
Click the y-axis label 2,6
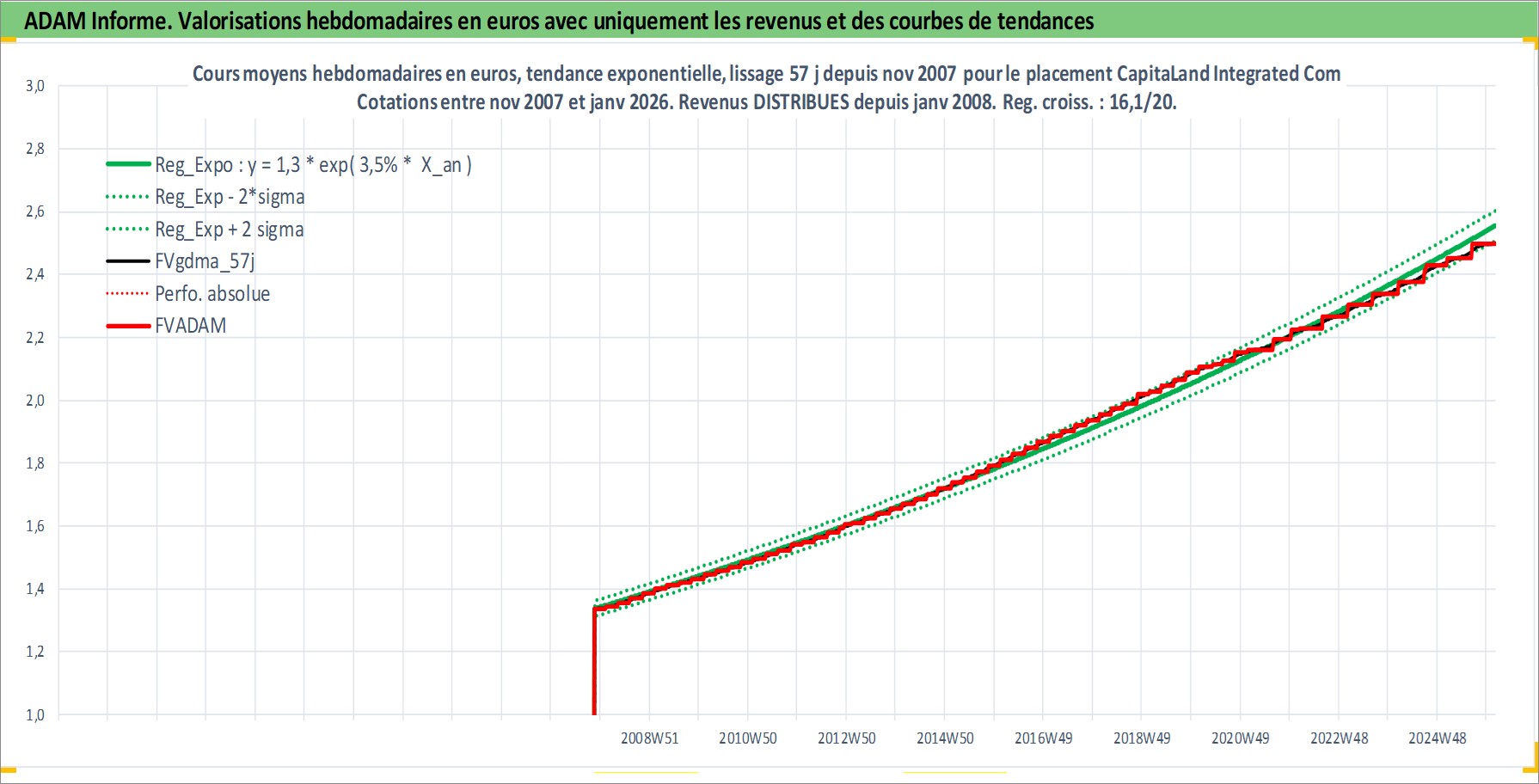pyautogui.click(x=35, y=211)
